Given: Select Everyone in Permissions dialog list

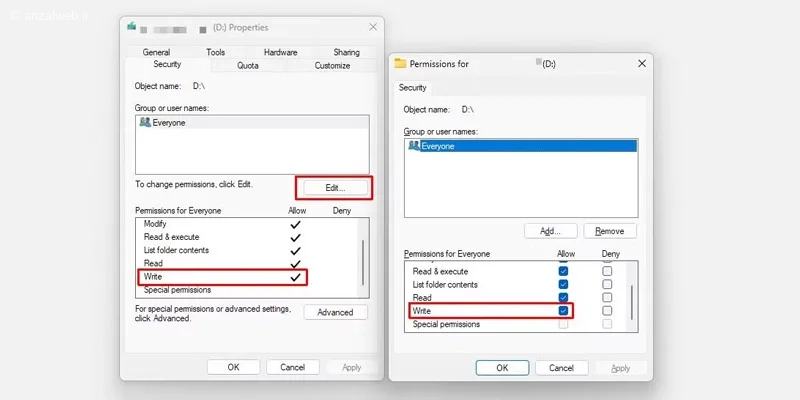Looking at the screenshot, I should pyautogui.click(x=521, y=146).
